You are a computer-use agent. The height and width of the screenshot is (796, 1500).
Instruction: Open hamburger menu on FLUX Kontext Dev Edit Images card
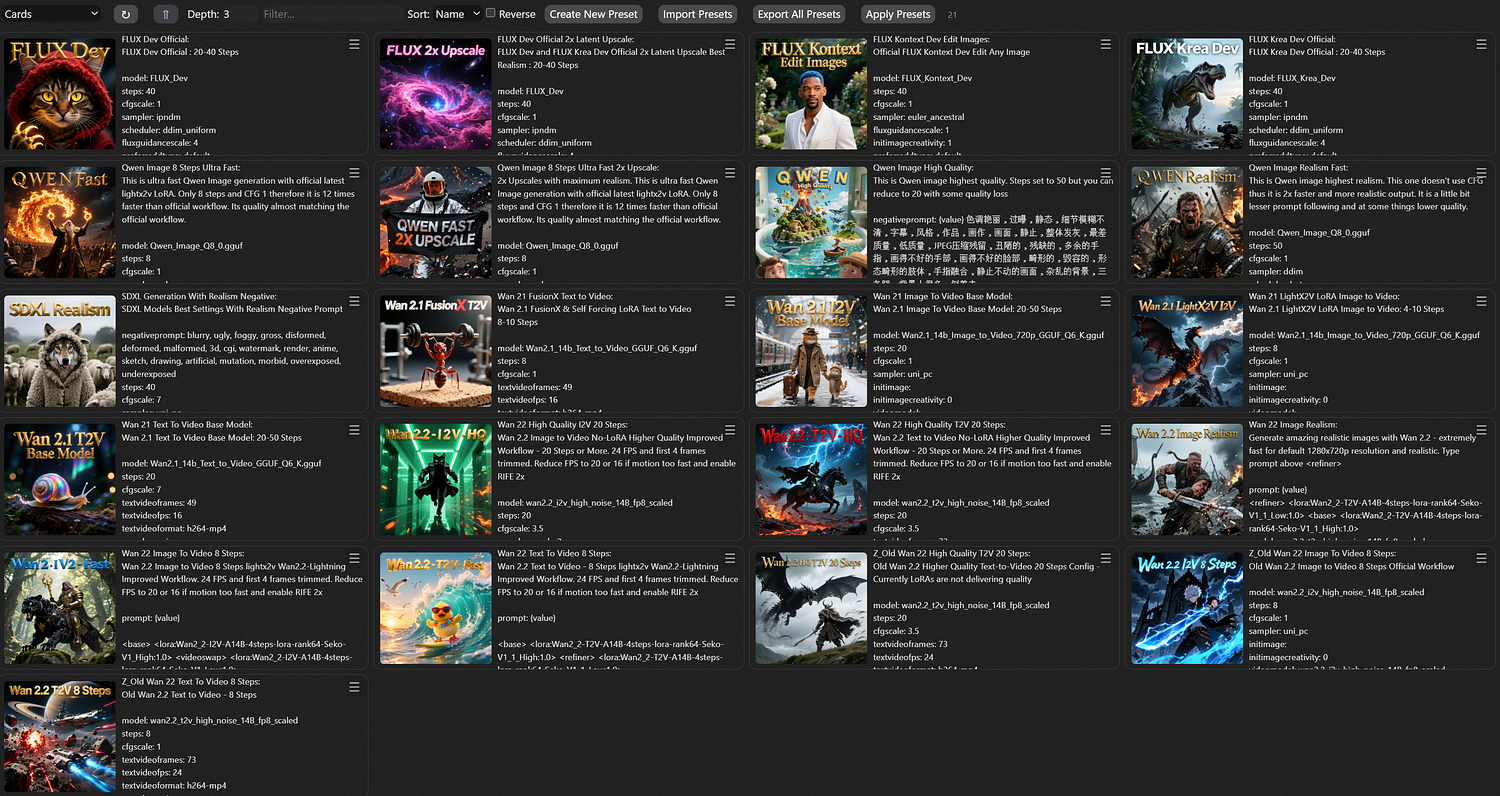[x=1105, y=44]
